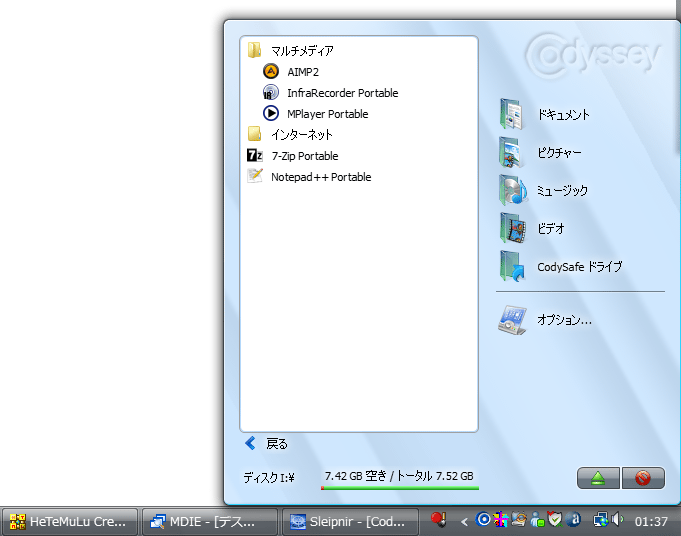Image resolution: width=681 pixels, height=536 pixels.
Task: Open the ミュージック folder icon
Action: click(x=512, y=190)
